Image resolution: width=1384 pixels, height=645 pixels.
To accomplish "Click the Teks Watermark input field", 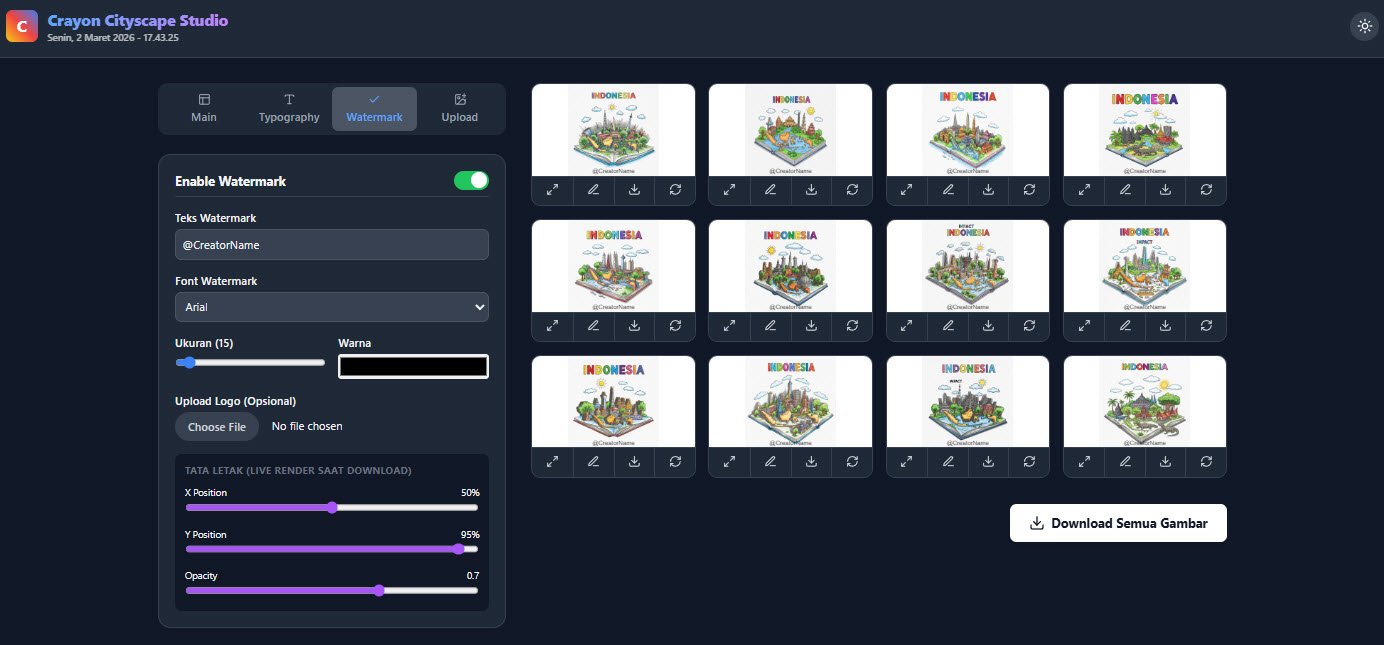I will tap(332, 245).
